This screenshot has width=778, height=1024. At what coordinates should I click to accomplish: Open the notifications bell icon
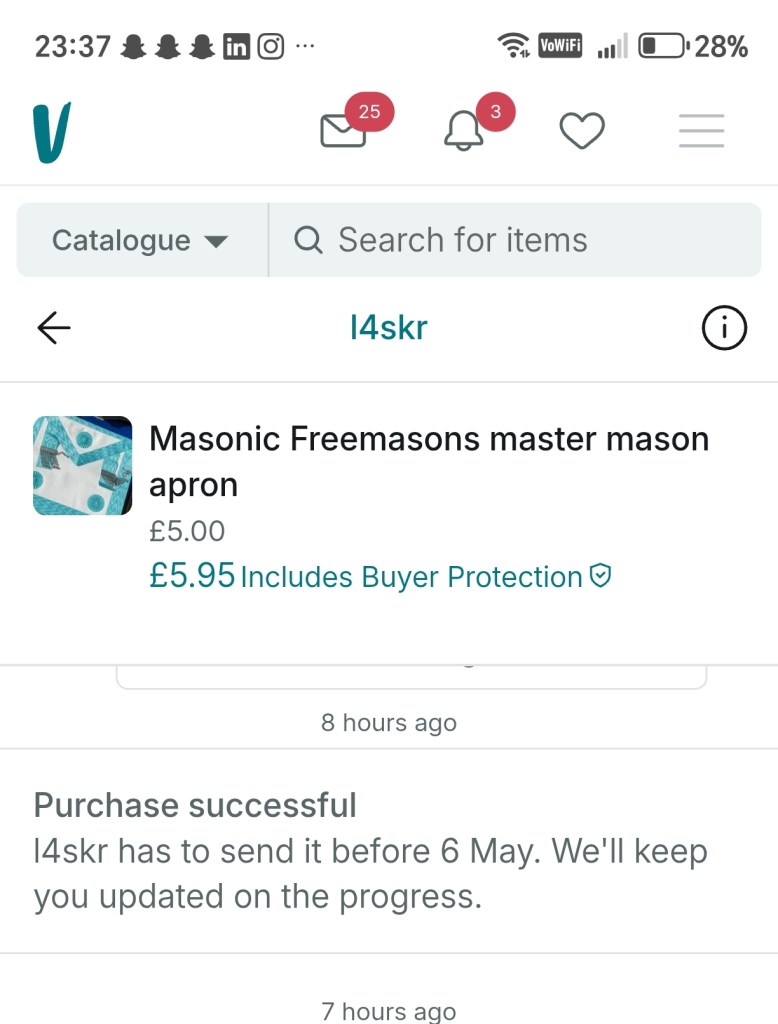tap(463, 131)
